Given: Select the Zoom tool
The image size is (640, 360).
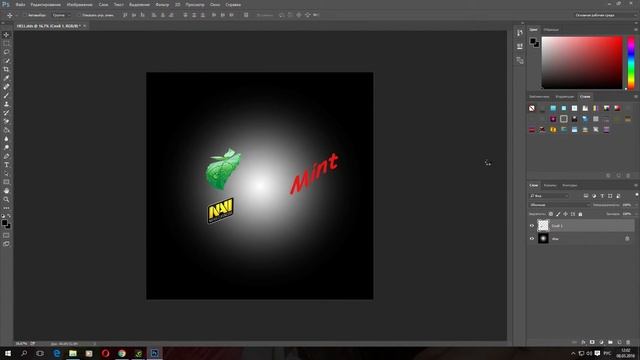Looking at the screenshot, I should [6, 199].
